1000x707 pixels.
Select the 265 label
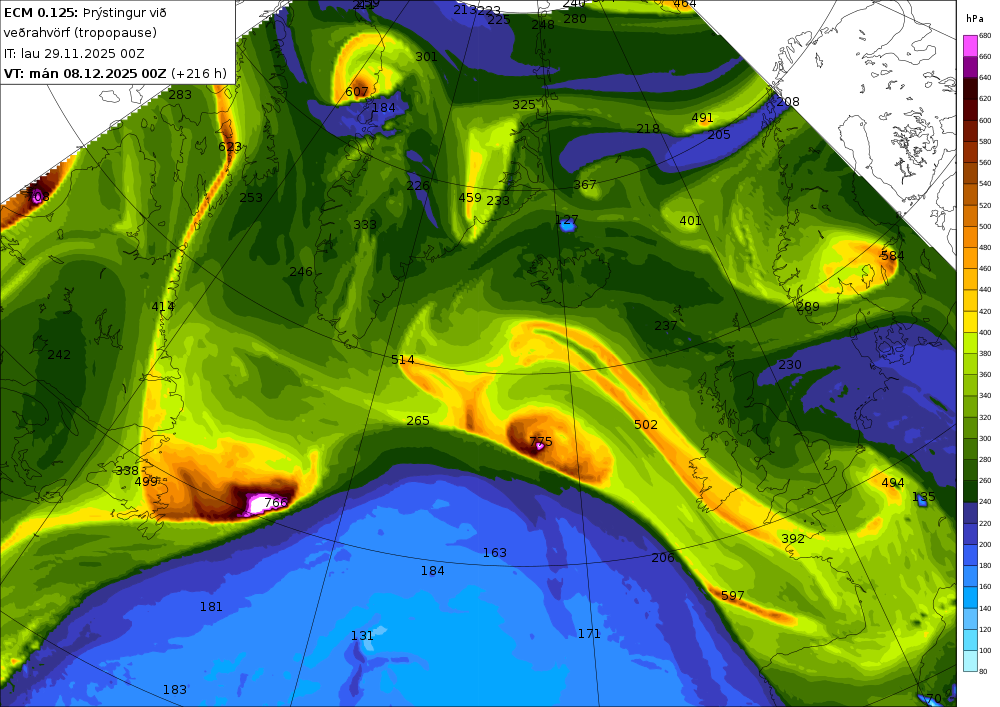click(x=418, y=421)
